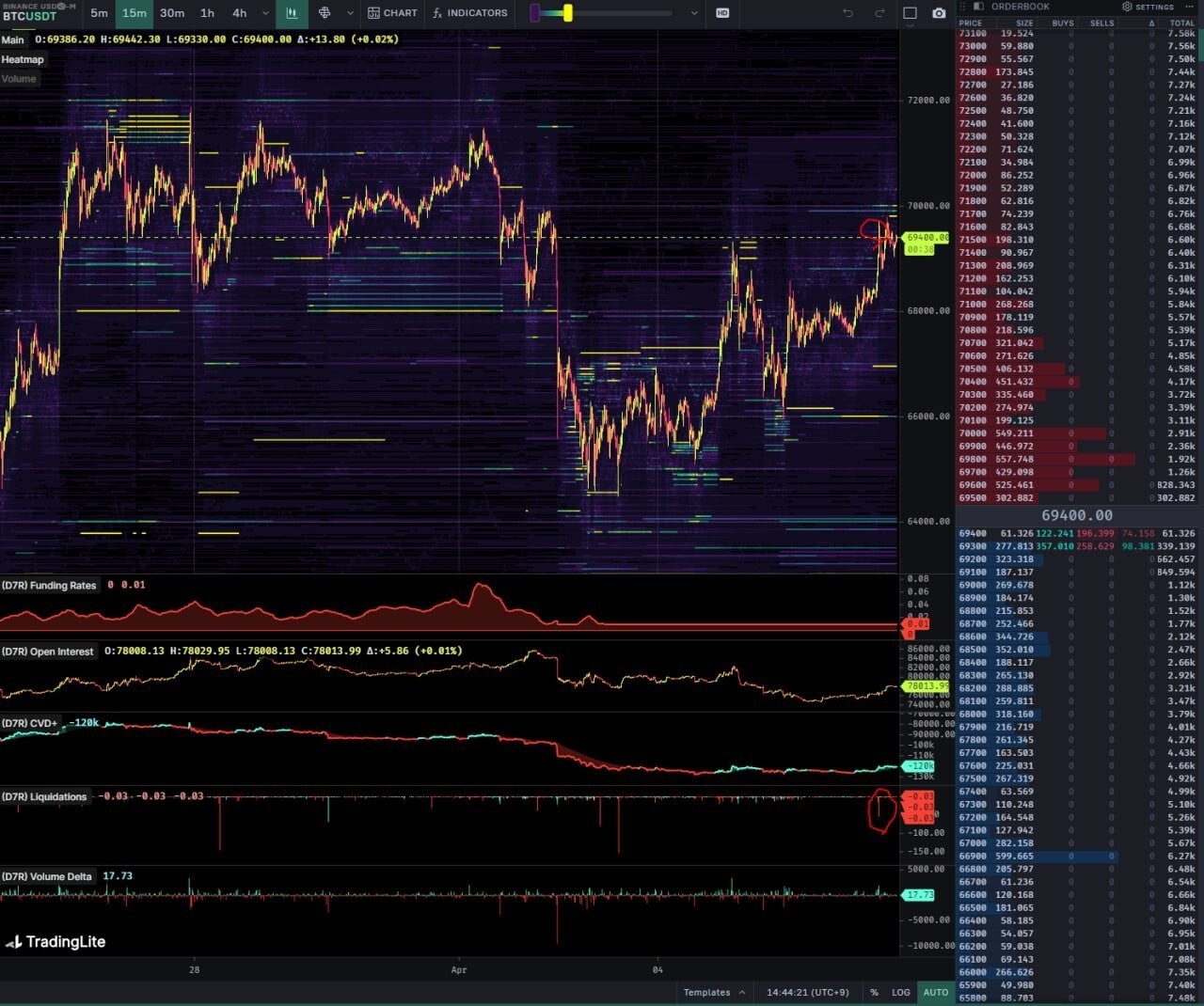Click the HD quality icon

722,13
